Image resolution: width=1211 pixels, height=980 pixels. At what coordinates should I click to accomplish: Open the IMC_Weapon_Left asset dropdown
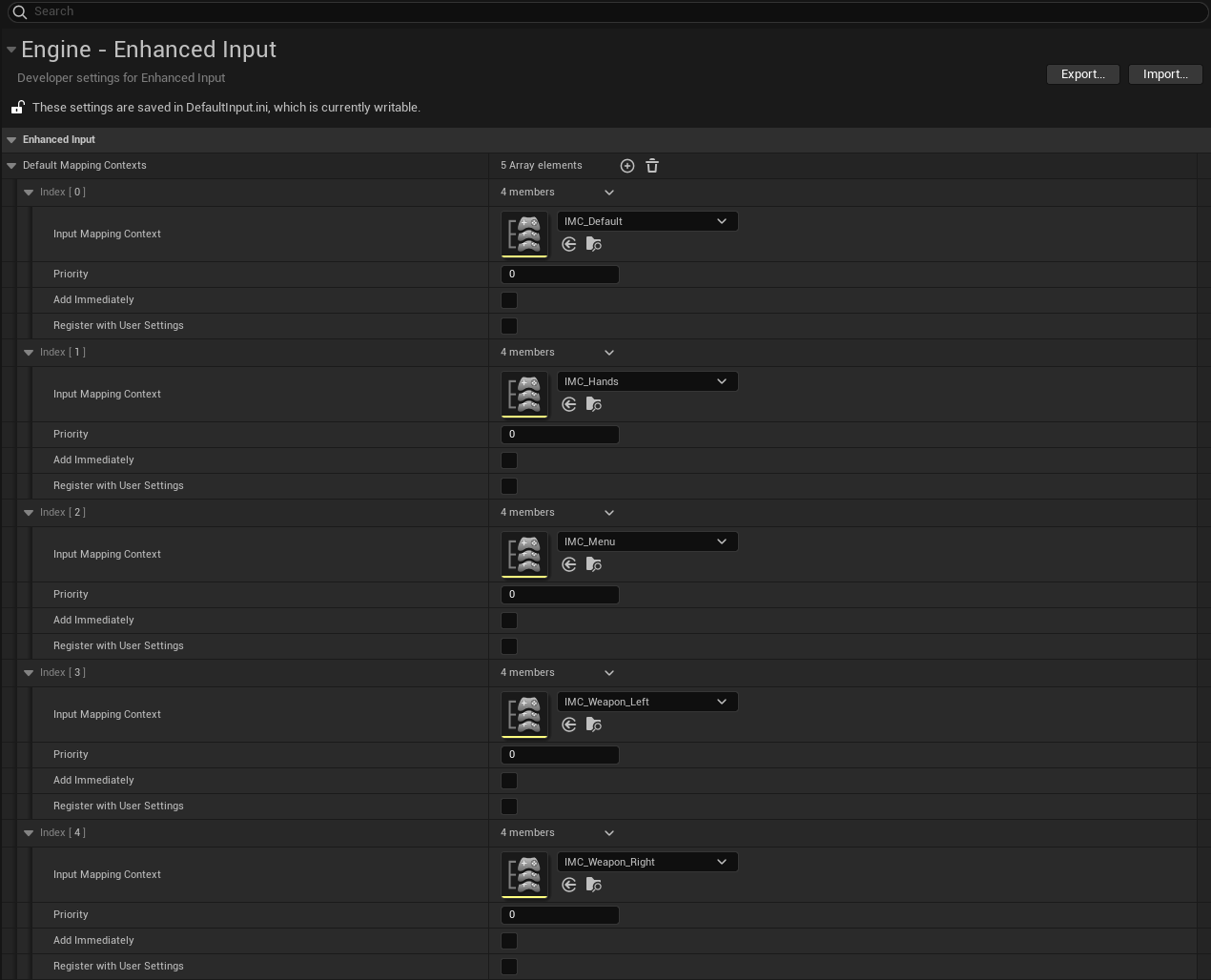[x=647, y=702]
